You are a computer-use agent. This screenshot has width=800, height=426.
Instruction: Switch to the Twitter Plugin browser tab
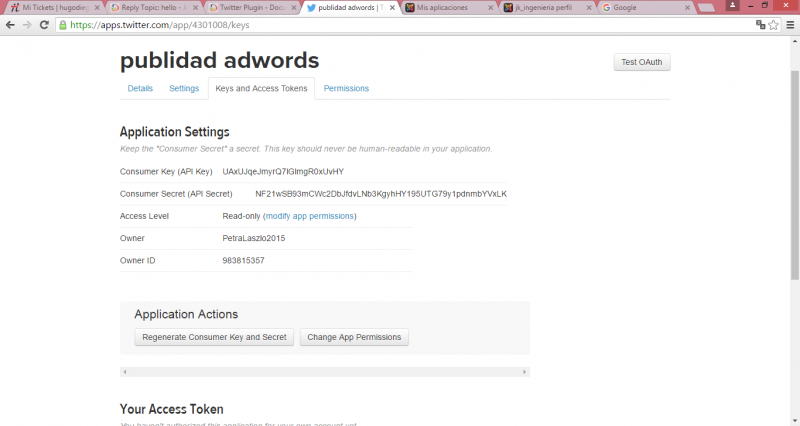[x=252, y=8]
